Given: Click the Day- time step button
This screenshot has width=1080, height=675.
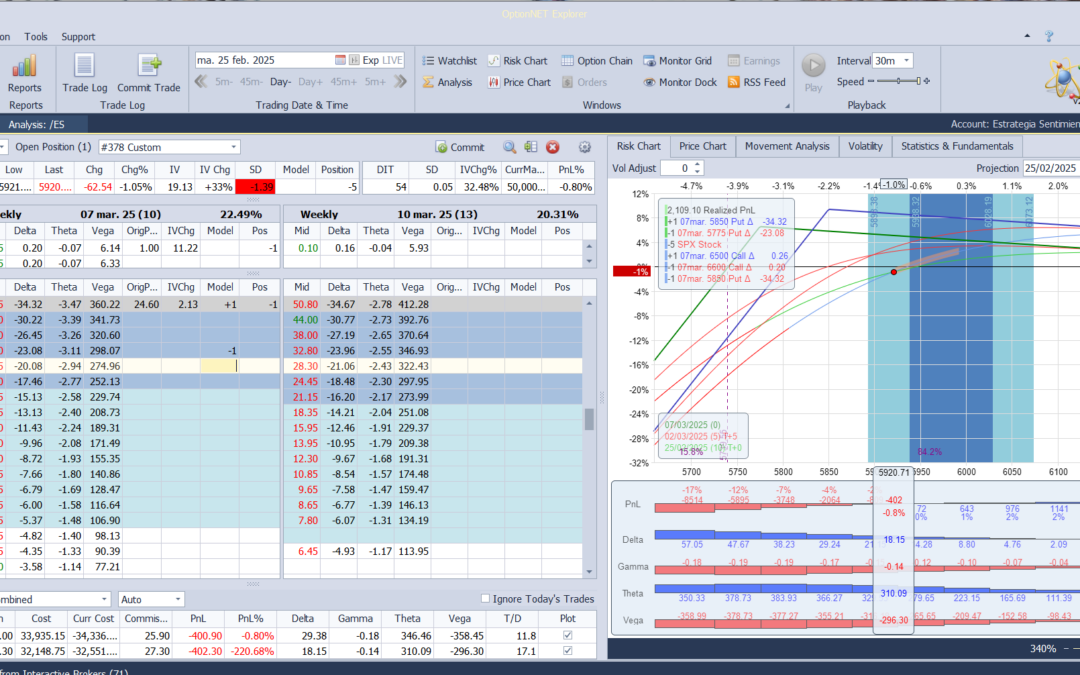Looking at the screenshot, I should click(280, 82).
